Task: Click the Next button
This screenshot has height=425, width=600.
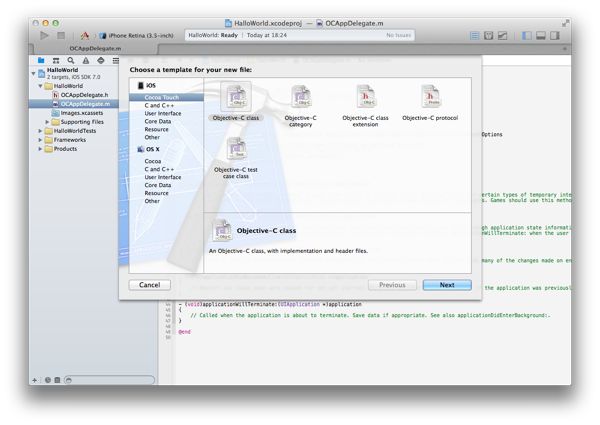Action: coord(447,285)
